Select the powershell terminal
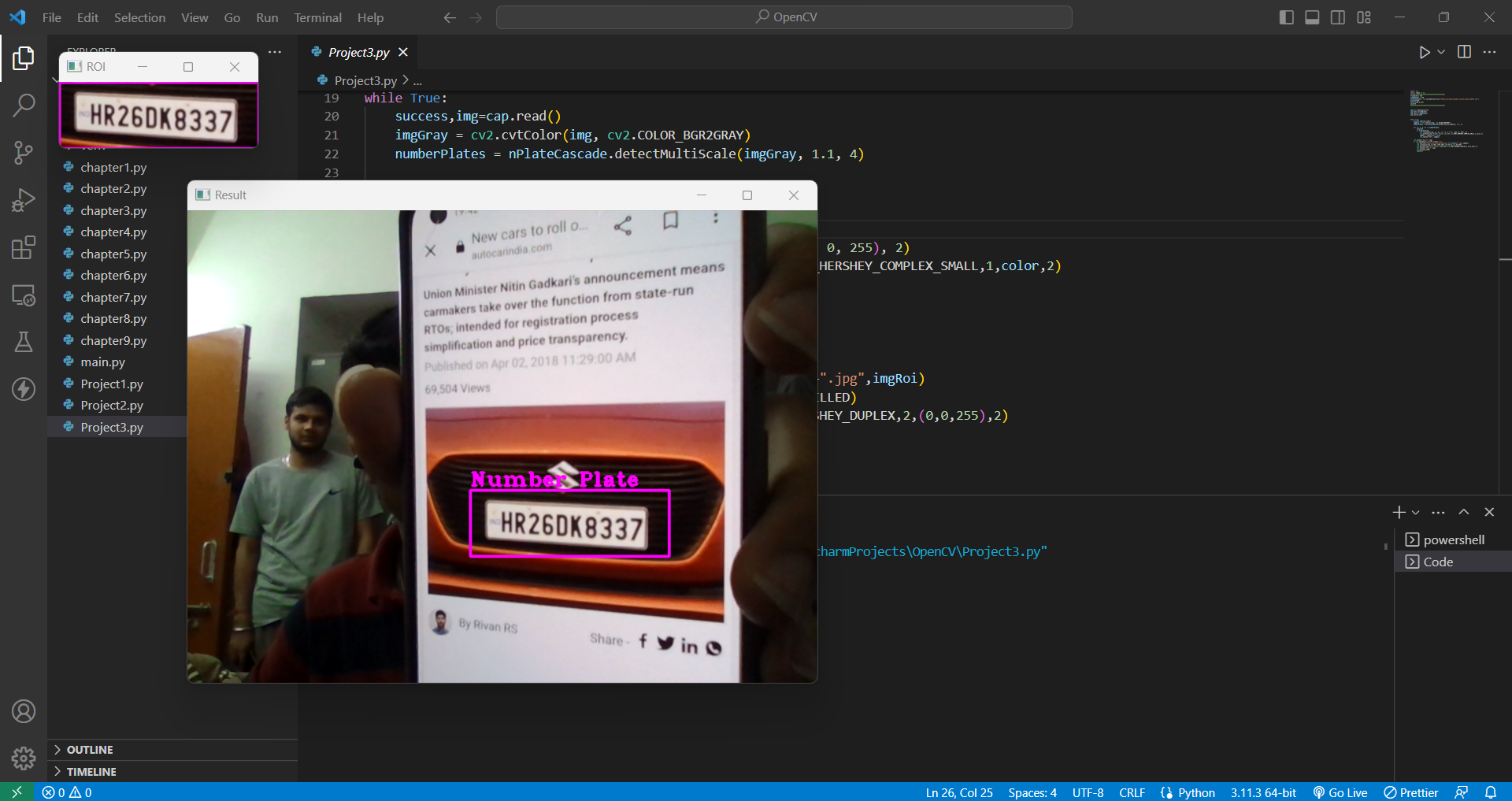The image size is (1512, 801). point(1453,540)
